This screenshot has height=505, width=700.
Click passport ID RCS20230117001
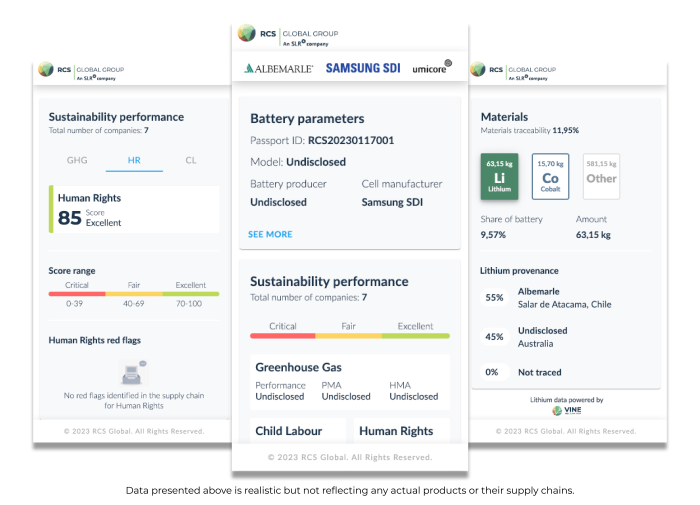(x=351, y=141)
